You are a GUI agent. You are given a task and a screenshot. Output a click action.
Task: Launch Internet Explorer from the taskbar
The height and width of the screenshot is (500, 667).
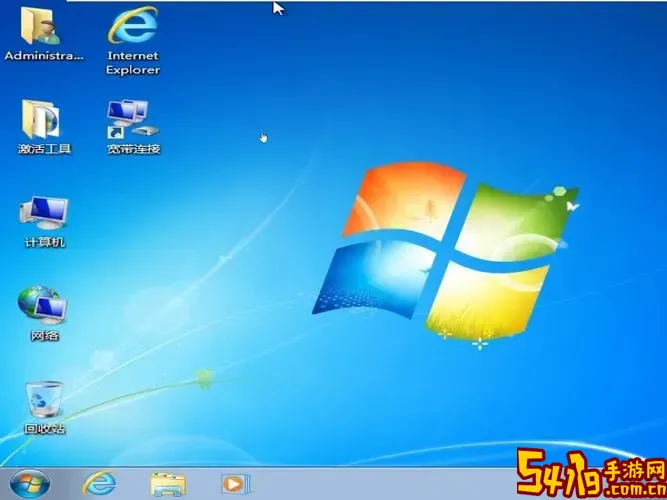pos(100,483)
